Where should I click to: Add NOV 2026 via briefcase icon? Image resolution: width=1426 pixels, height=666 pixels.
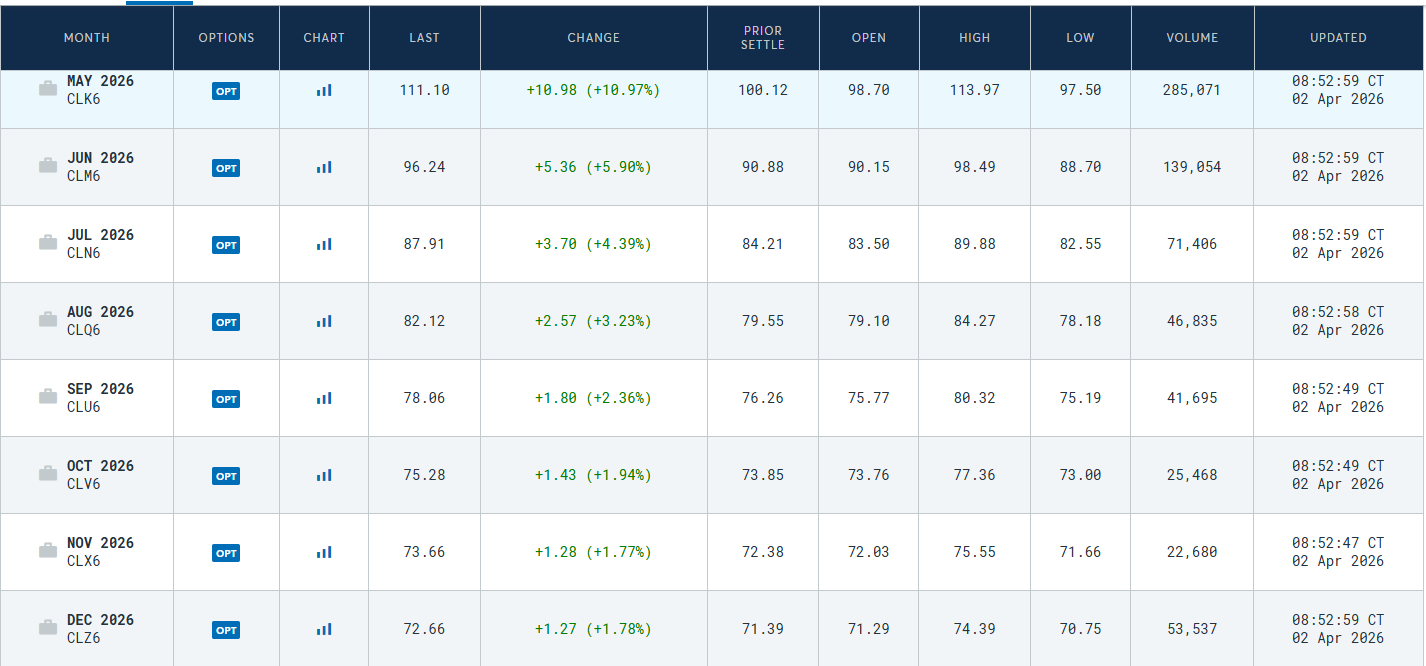pos(48,551)
